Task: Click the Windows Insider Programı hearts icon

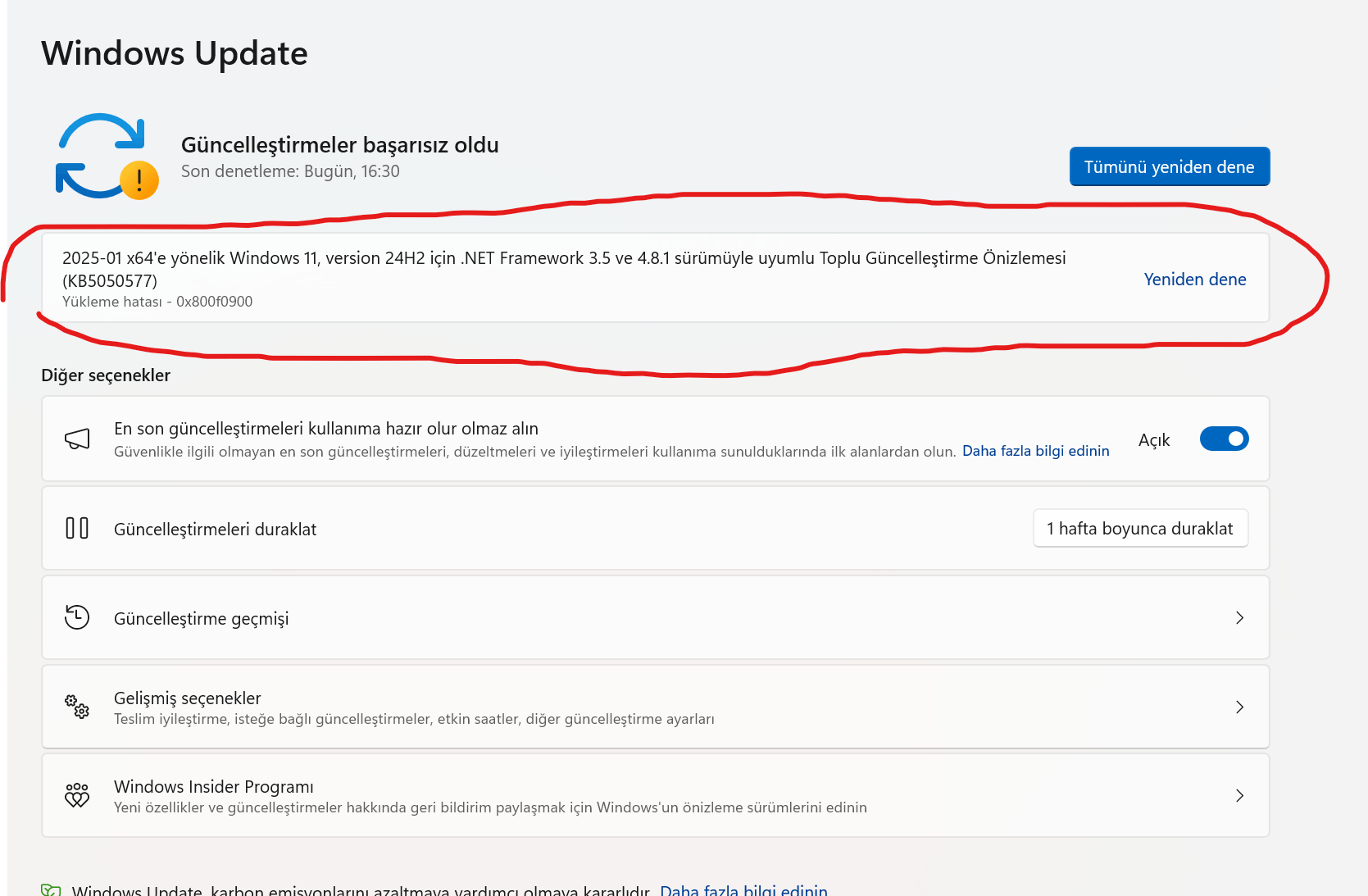Action: [77, 795]
